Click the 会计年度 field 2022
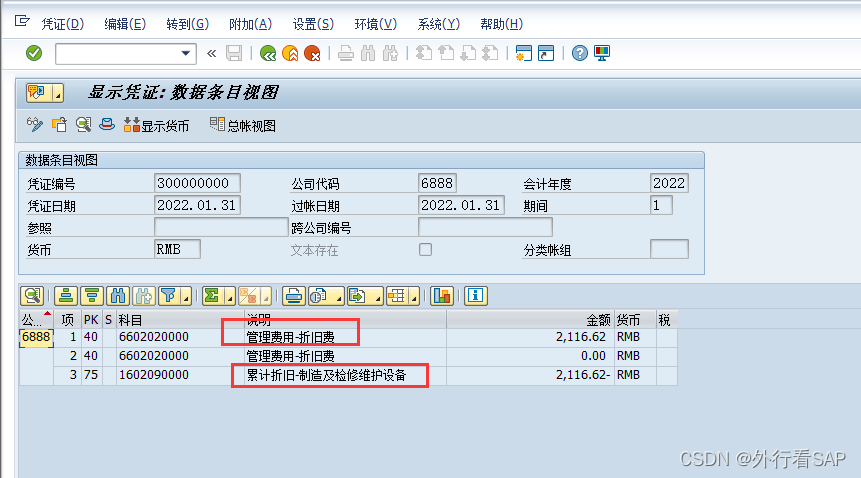The image size is (861, 478). tap(669, 183)
